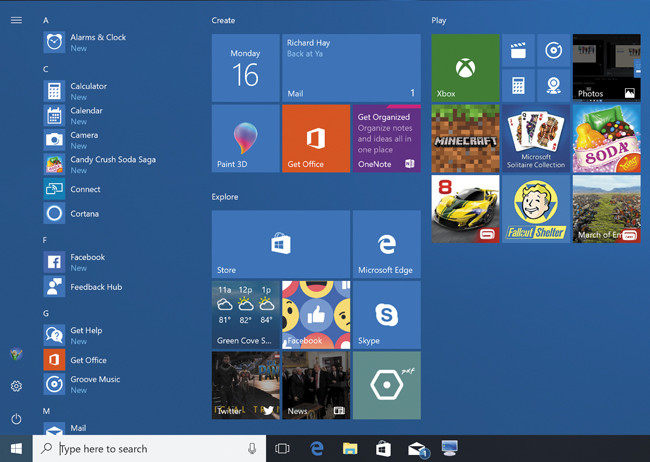Open the Mail live tile
The width and height of the screenshot is (650, 462).
point(352,68)
